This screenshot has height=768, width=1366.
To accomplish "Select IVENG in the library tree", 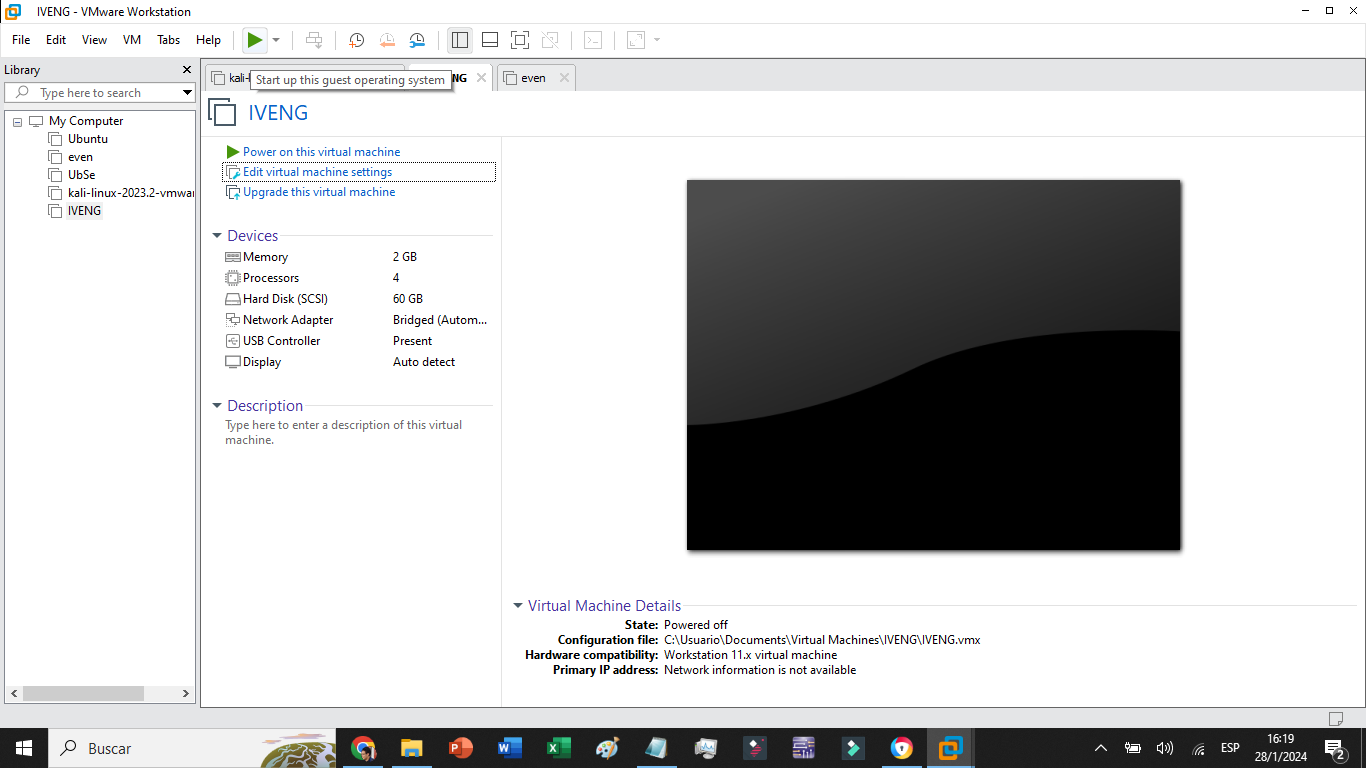I will (84, 211).
